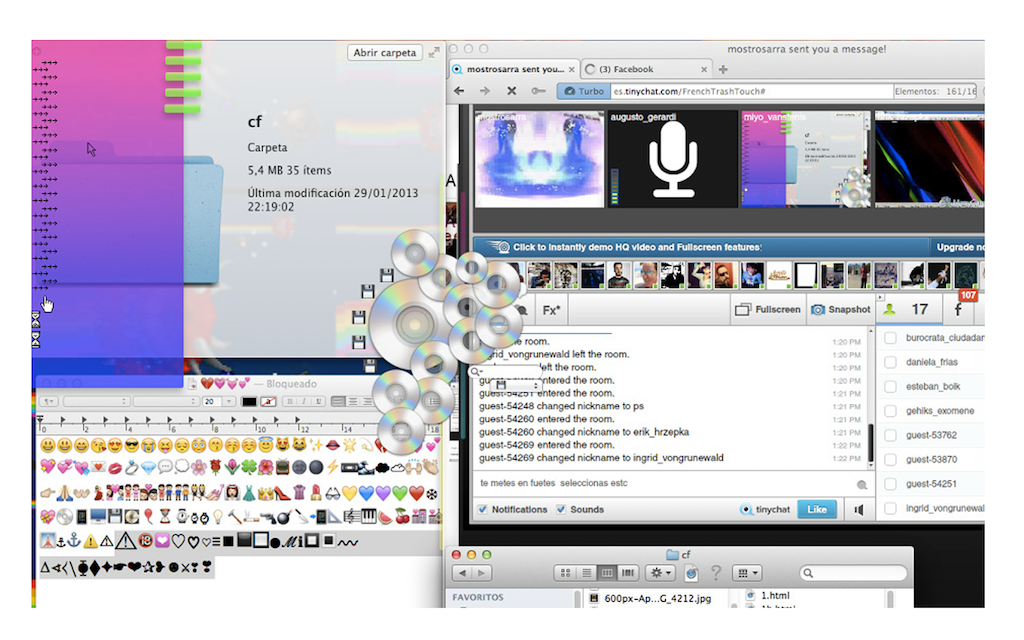Click the Finder search field

854,573
